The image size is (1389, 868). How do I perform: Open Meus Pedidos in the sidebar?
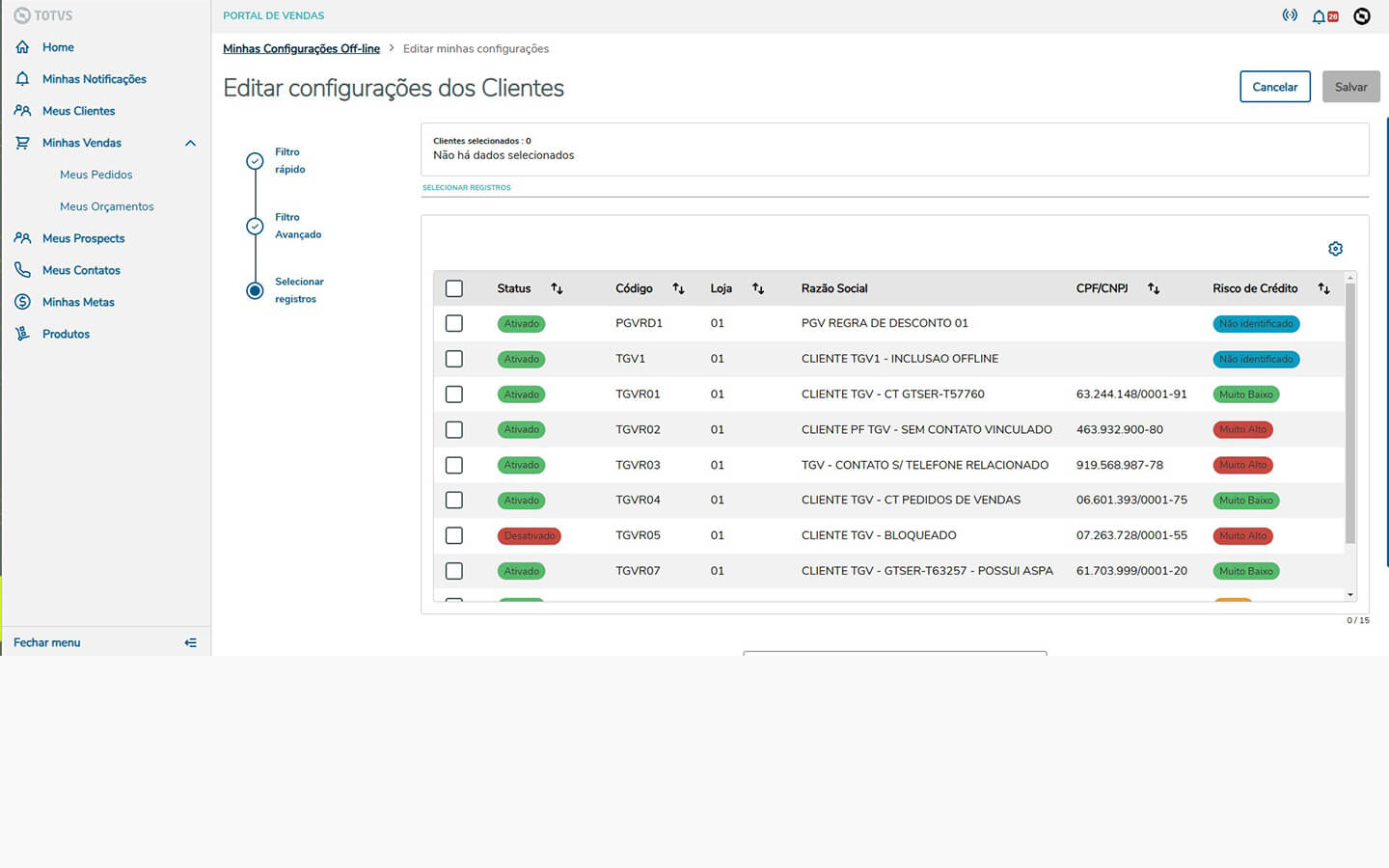(x=95, y=175)
